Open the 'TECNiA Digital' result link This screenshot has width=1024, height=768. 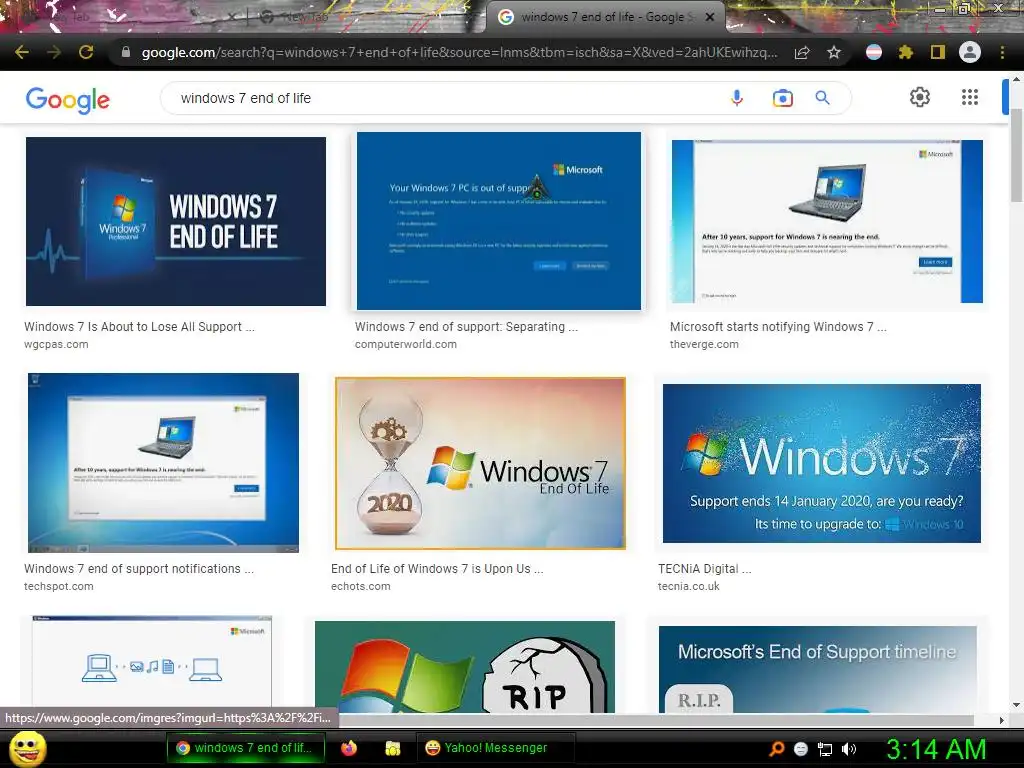point(705,569)
